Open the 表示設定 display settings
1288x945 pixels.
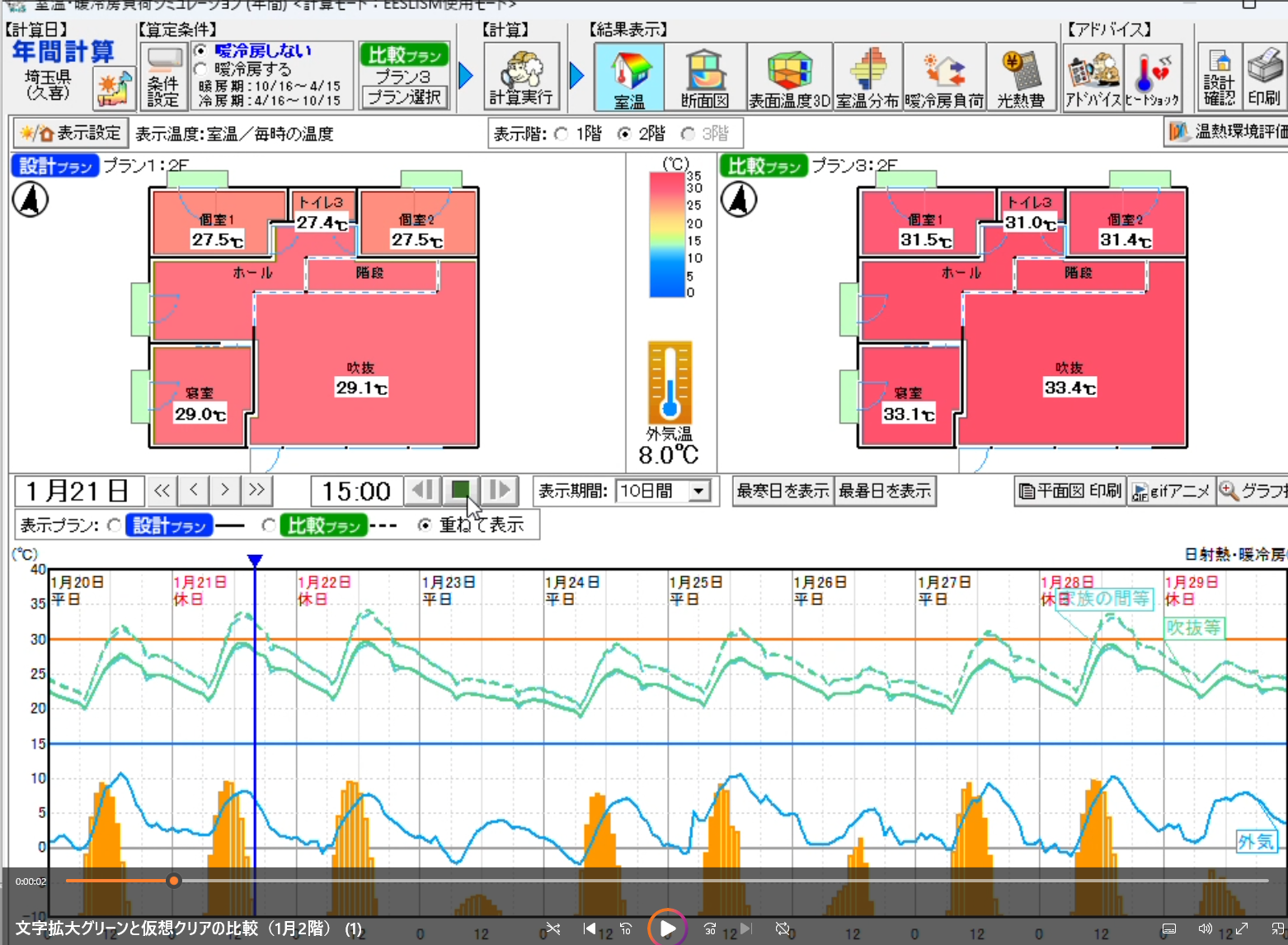pyautogui.click(x=71, y=134)
